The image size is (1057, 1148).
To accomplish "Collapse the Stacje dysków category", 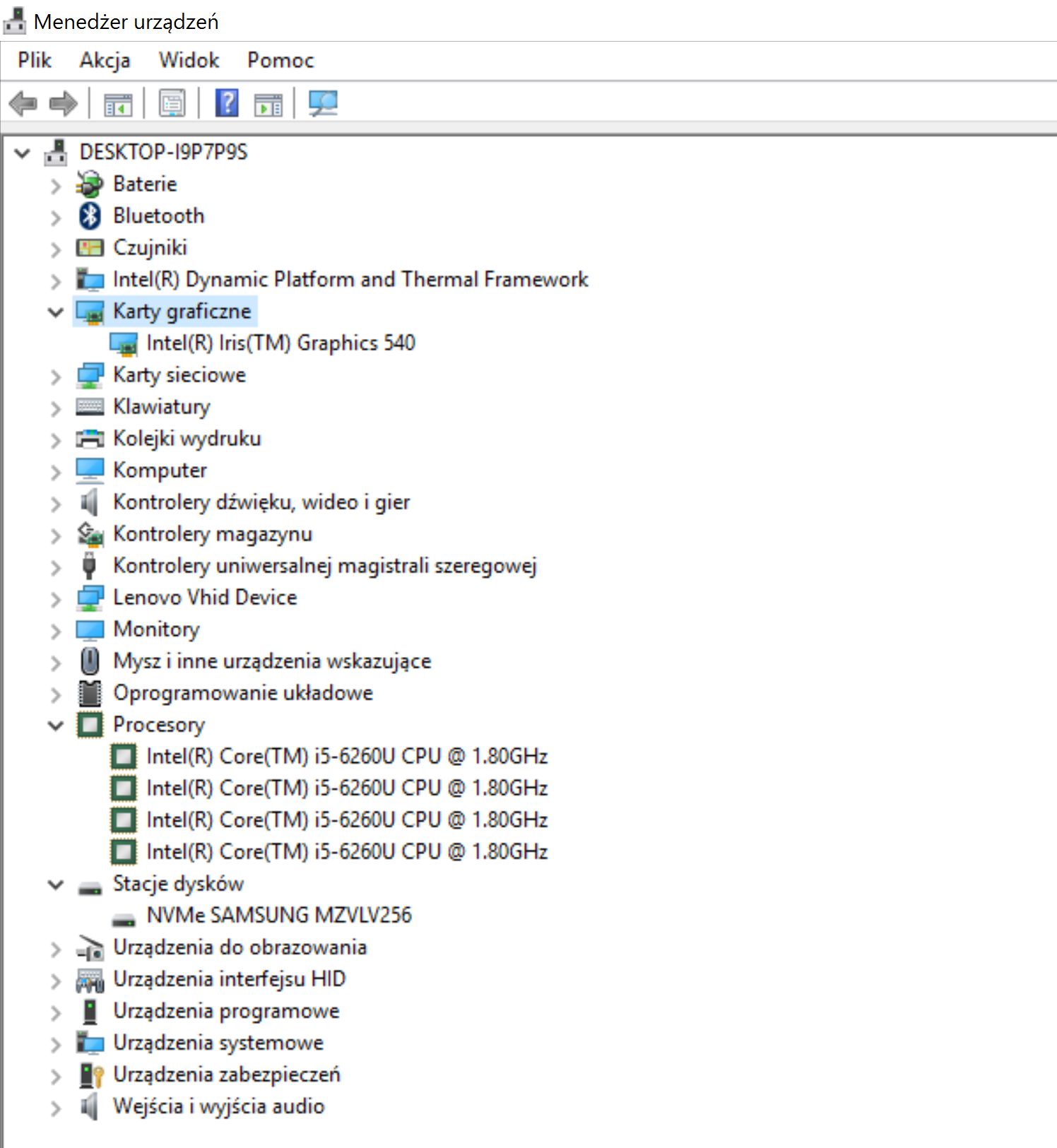I will [56, 884].
